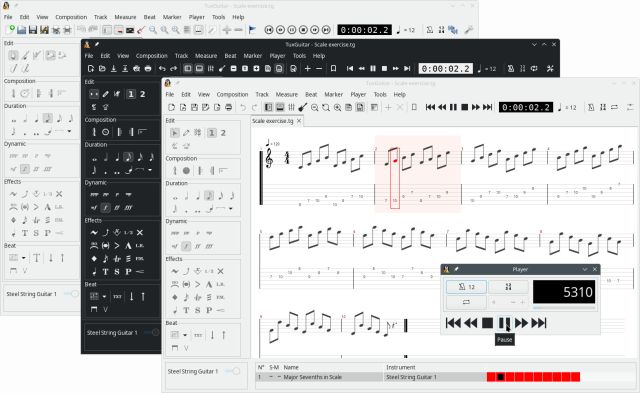Viewport: 640px width, 393px height.
Task: Select the highlighted eighth note duration in the front window
Action: [209, 196]
